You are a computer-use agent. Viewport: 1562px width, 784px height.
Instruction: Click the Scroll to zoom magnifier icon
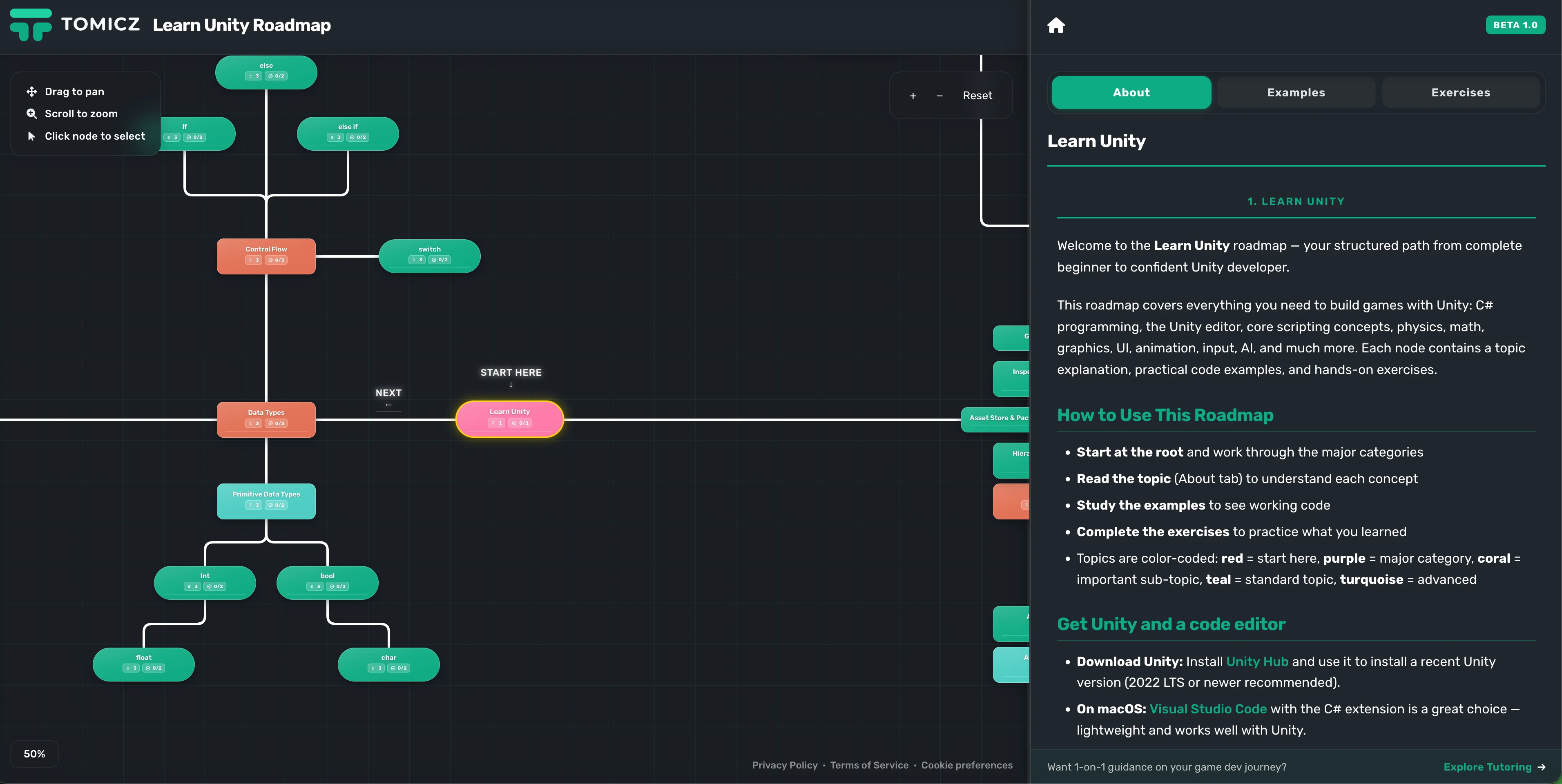click(x=31, y=114)
